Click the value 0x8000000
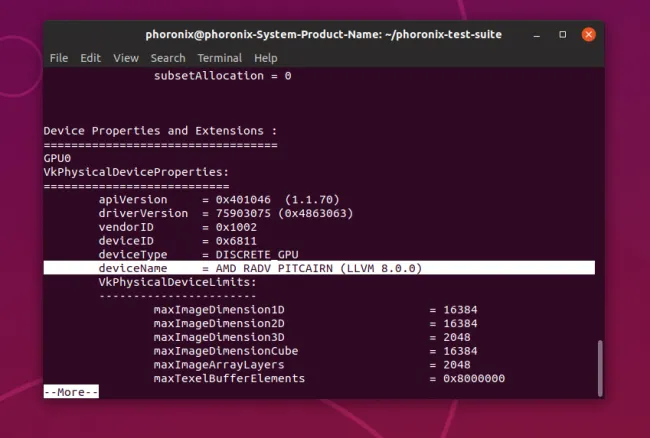 coord(474,378)
